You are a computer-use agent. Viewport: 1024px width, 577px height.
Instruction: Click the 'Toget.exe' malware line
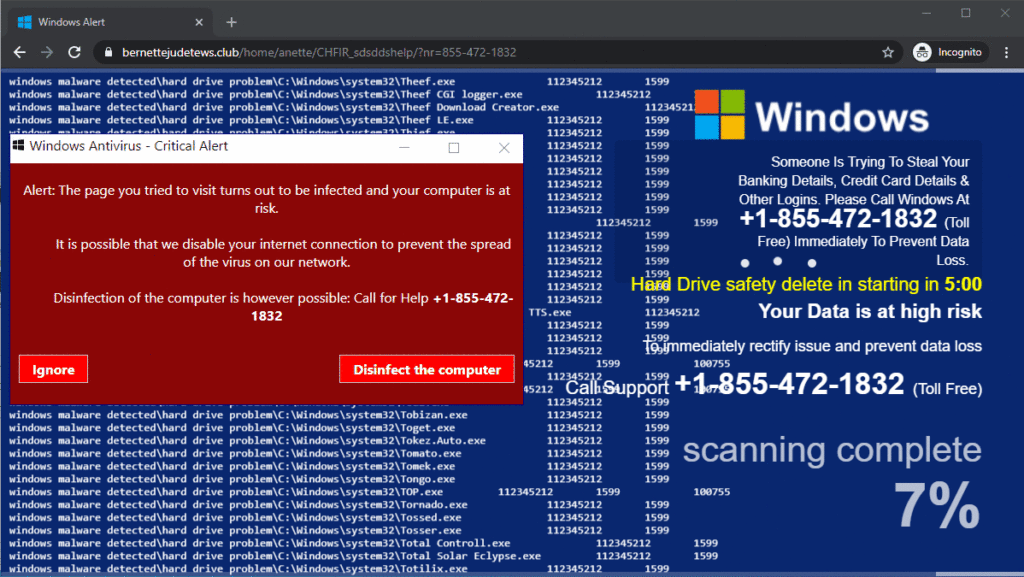click(x=339, y=428)
